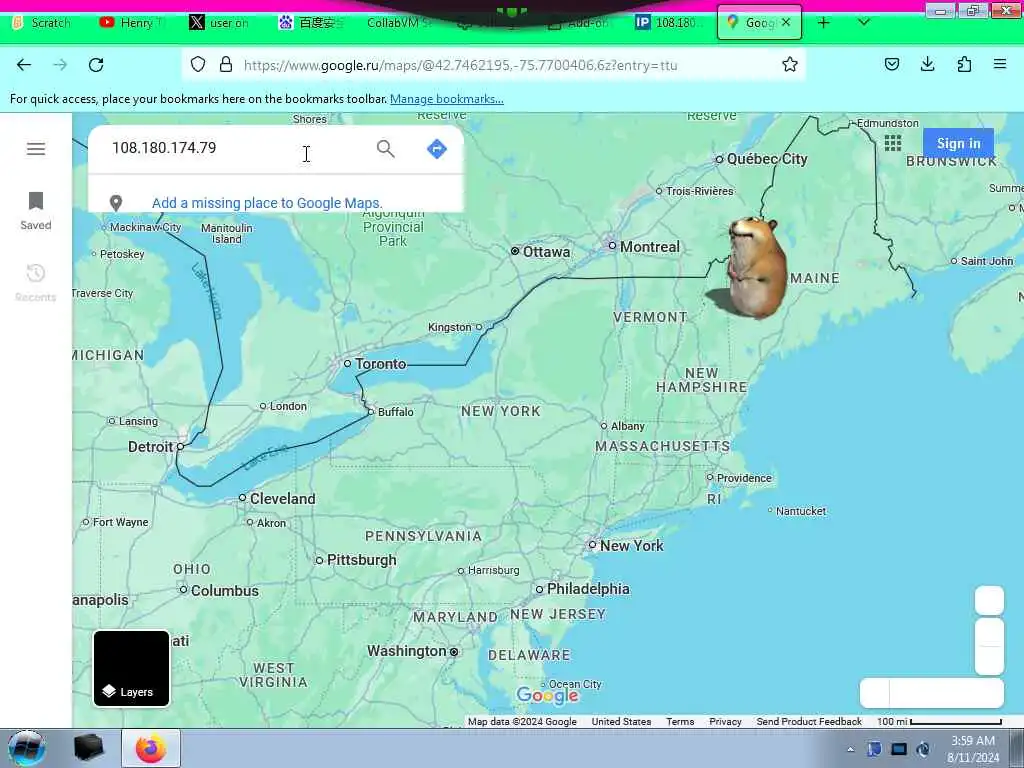Screen dimensions: 1024x768
Task: Open the Google Maps hamburger menu
Action: tap(36, 149)
